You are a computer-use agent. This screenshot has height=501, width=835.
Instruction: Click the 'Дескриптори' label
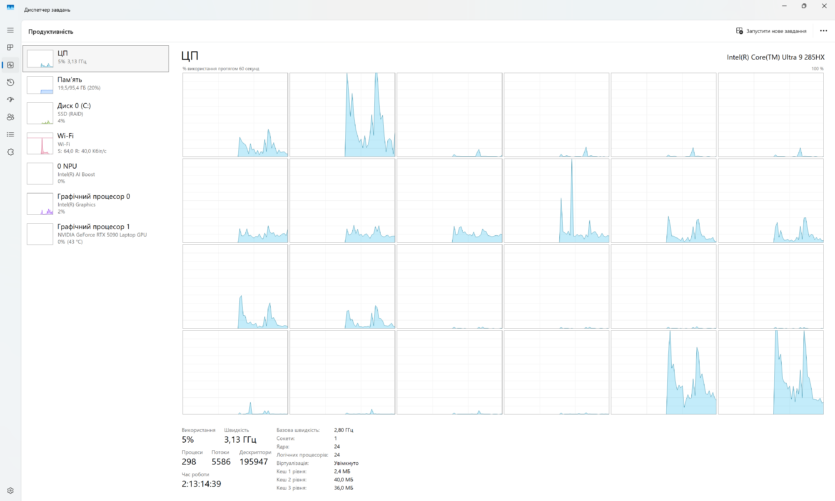(x=255, y=452)
